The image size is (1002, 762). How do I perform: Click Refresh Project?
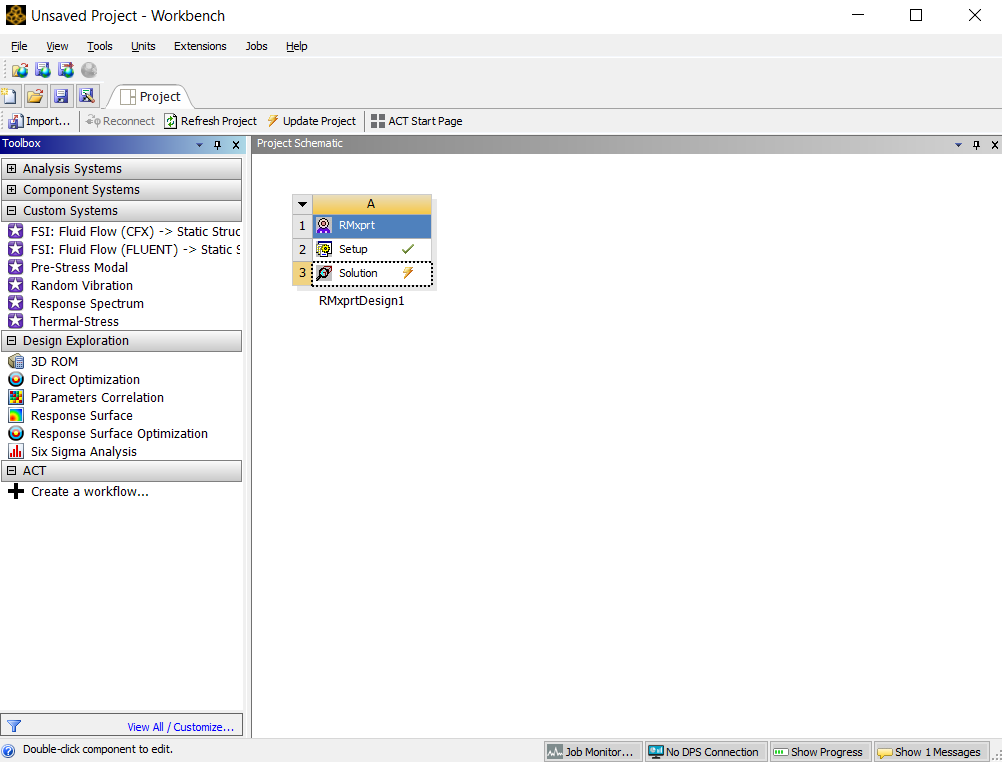(x=211, y=121)
